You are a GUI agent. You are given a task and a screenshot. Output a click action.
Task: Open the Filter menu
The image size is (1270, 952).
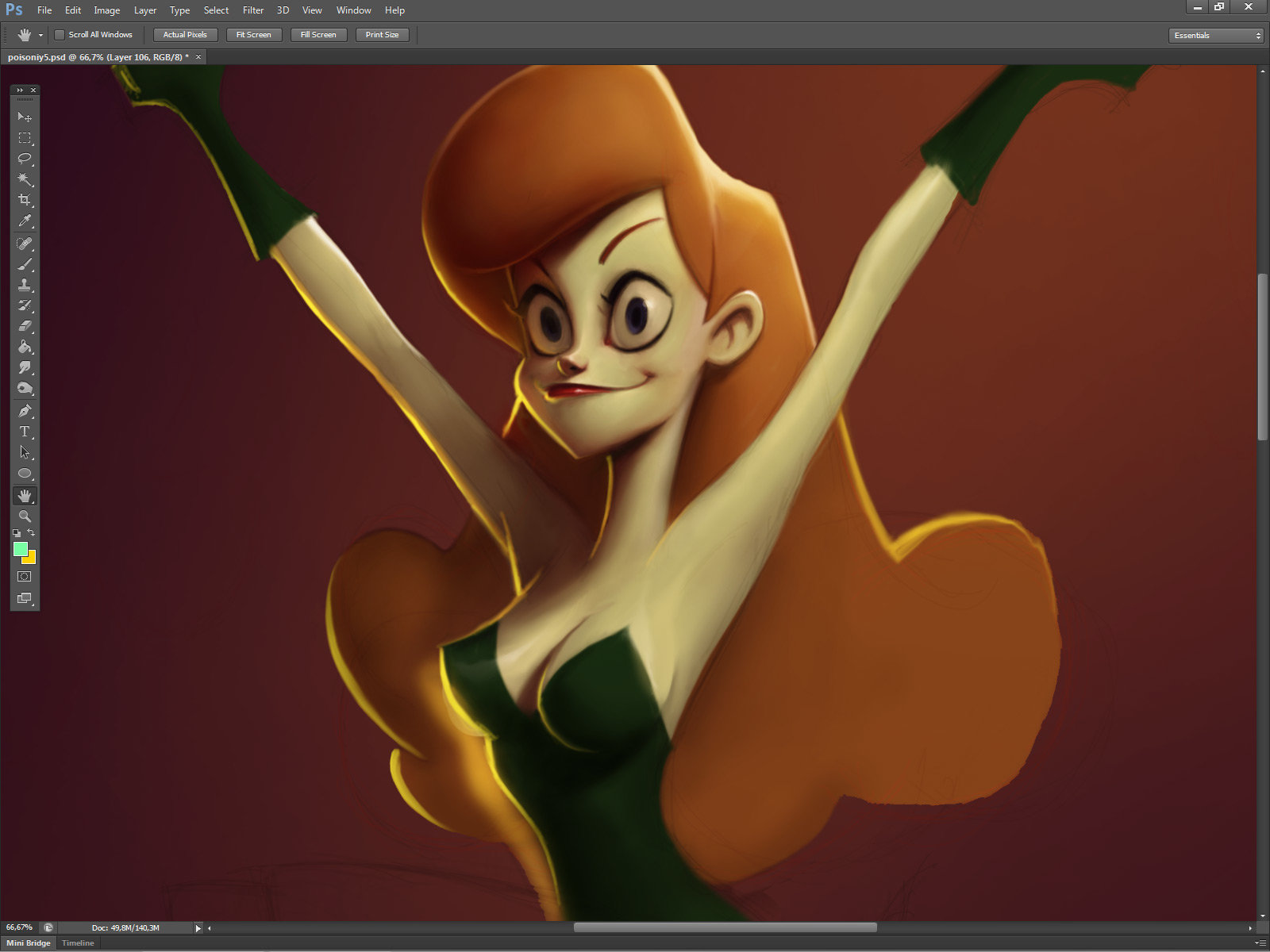[253, 10]
